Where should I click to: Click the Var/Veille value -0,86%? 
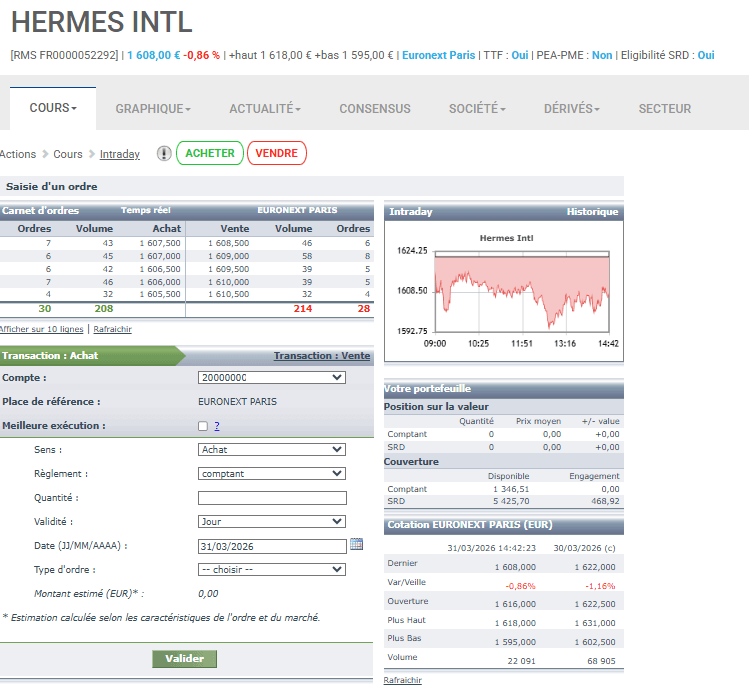click(x=521, y=586)
